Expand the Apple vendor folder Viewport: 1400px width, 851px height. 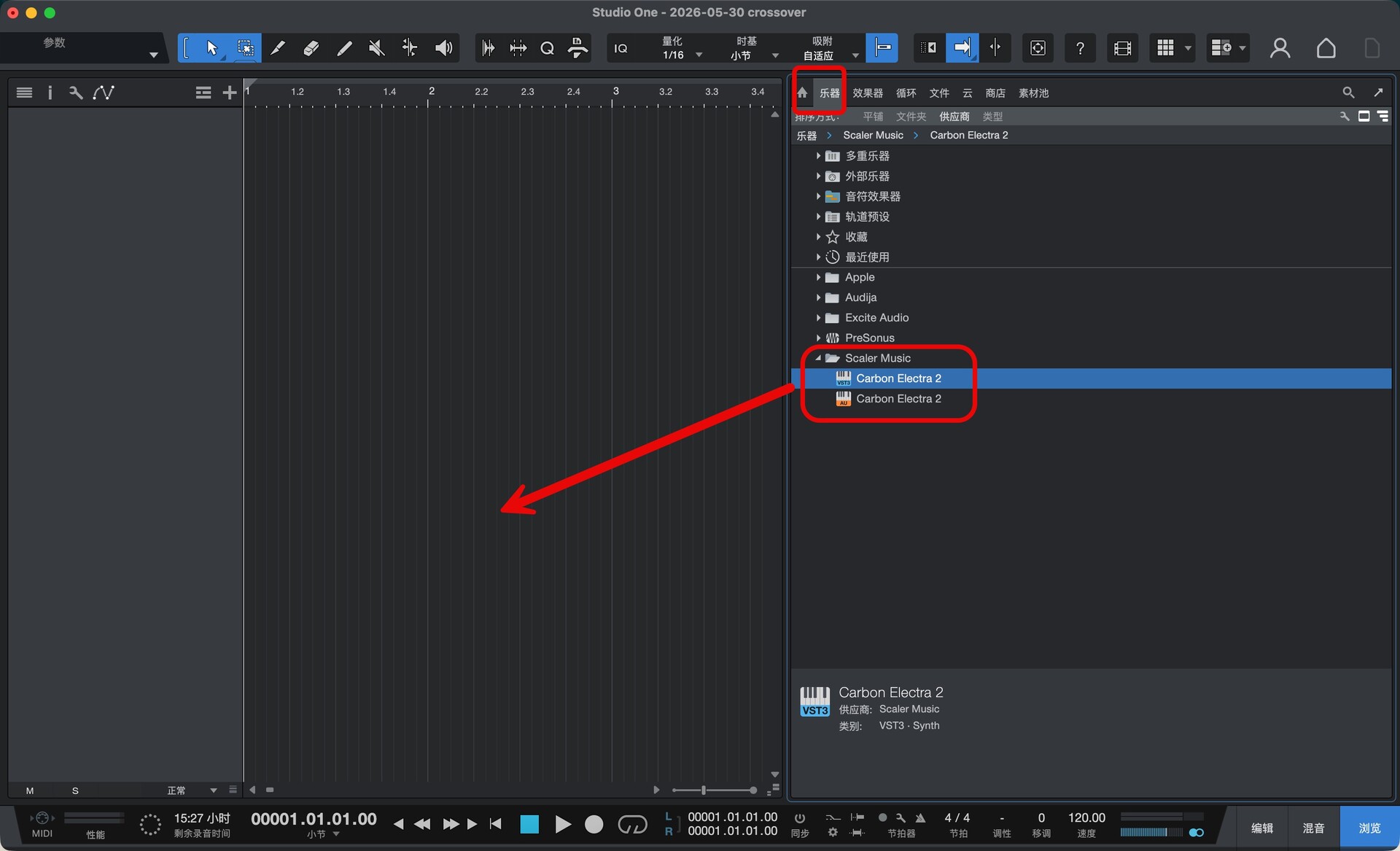click(818, 277)
